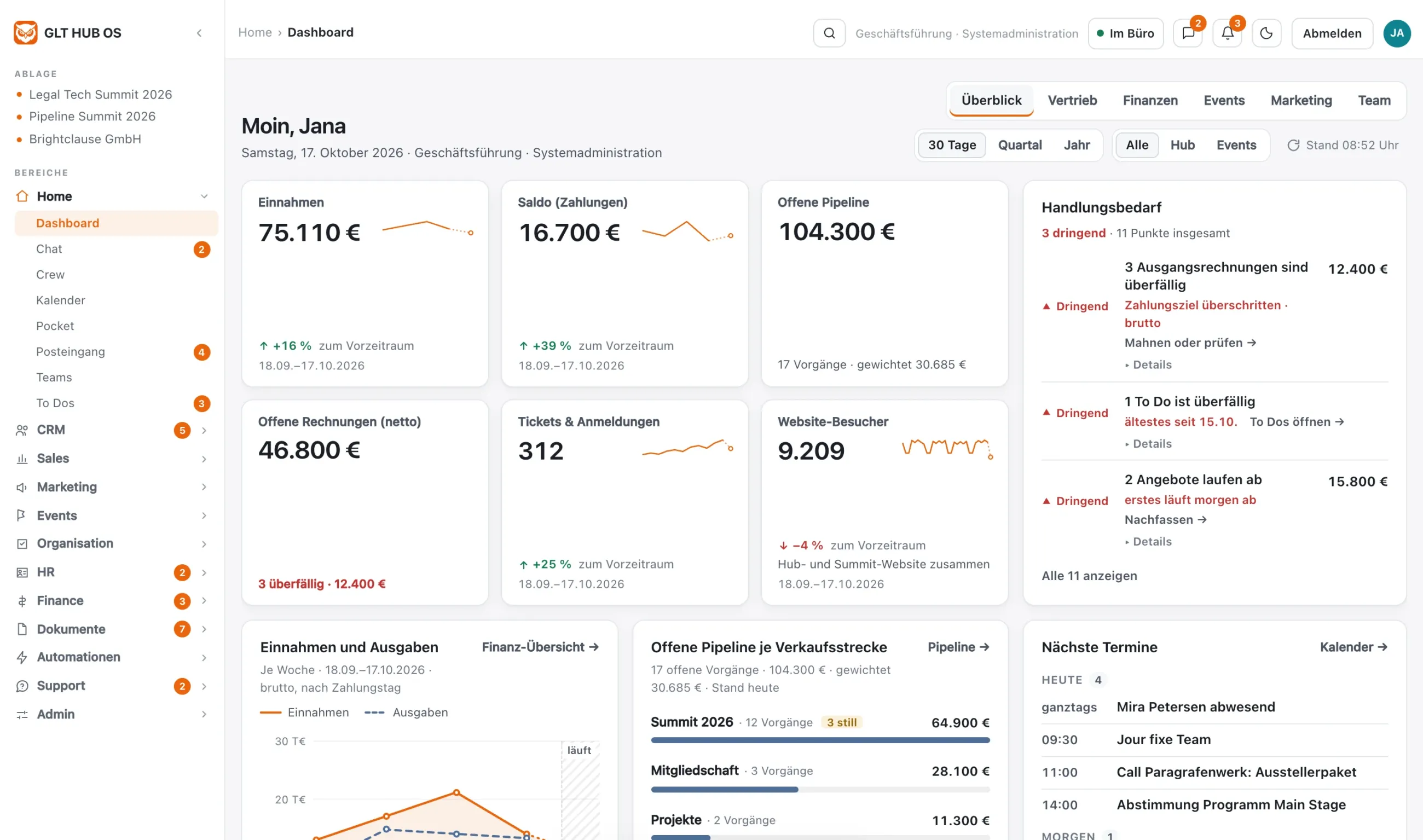Collapse the Home section chevron
1423x840 pixels.
point(204,196)
